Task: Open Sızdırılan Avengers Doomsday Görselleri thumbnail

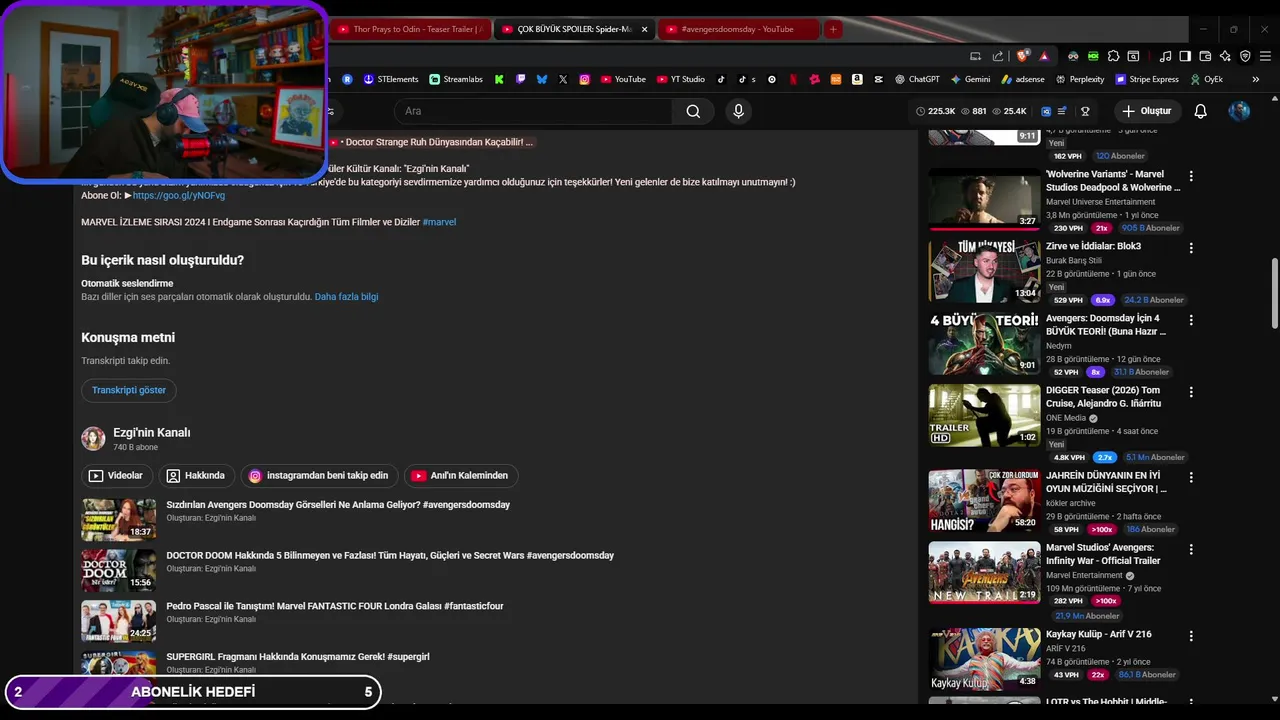Action: pyautogui.click(x=119, y=519)
